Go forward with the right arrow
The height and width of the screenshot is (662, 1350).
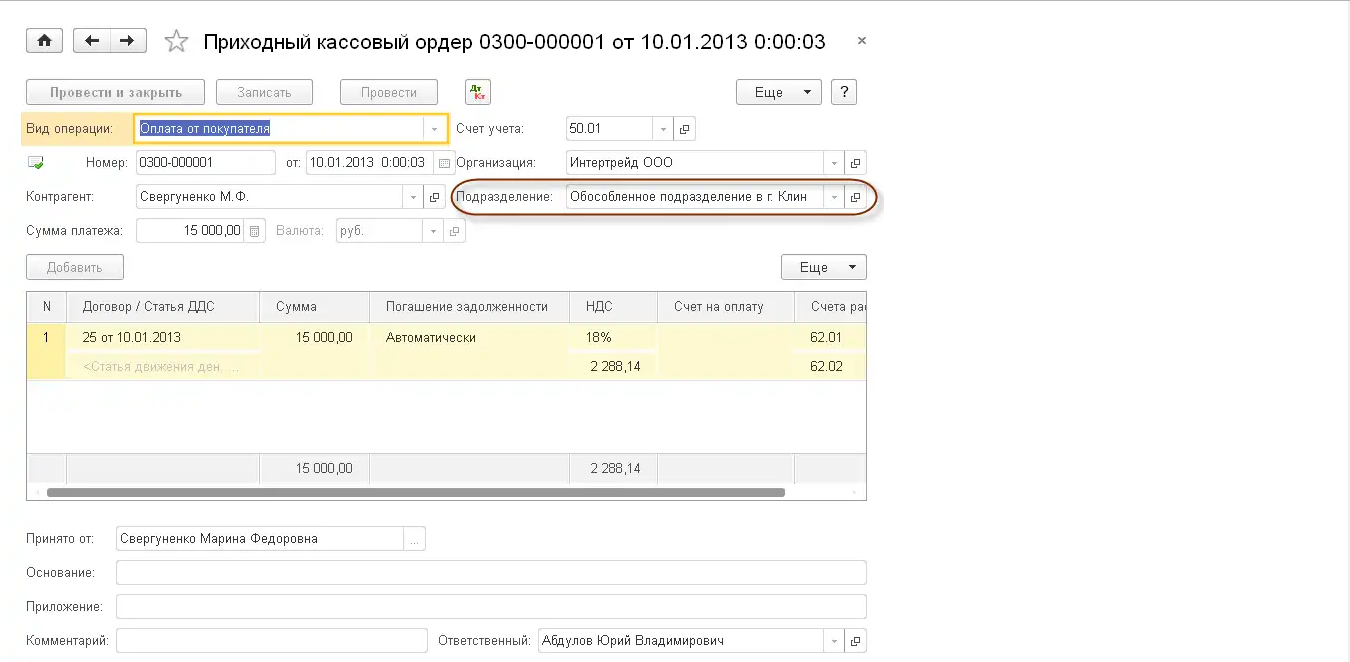pyautogui.click(x=127, y=41)
